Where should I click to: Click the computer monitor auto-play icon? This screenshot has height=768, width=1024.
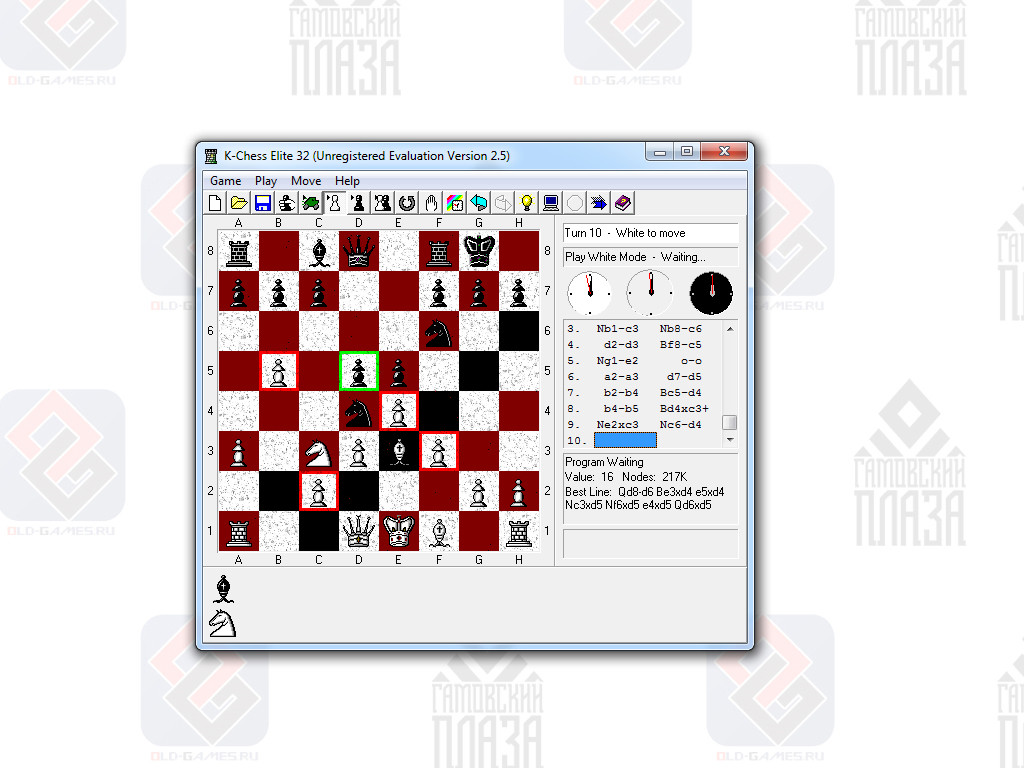pyautogui.click(x=551, y=203)
